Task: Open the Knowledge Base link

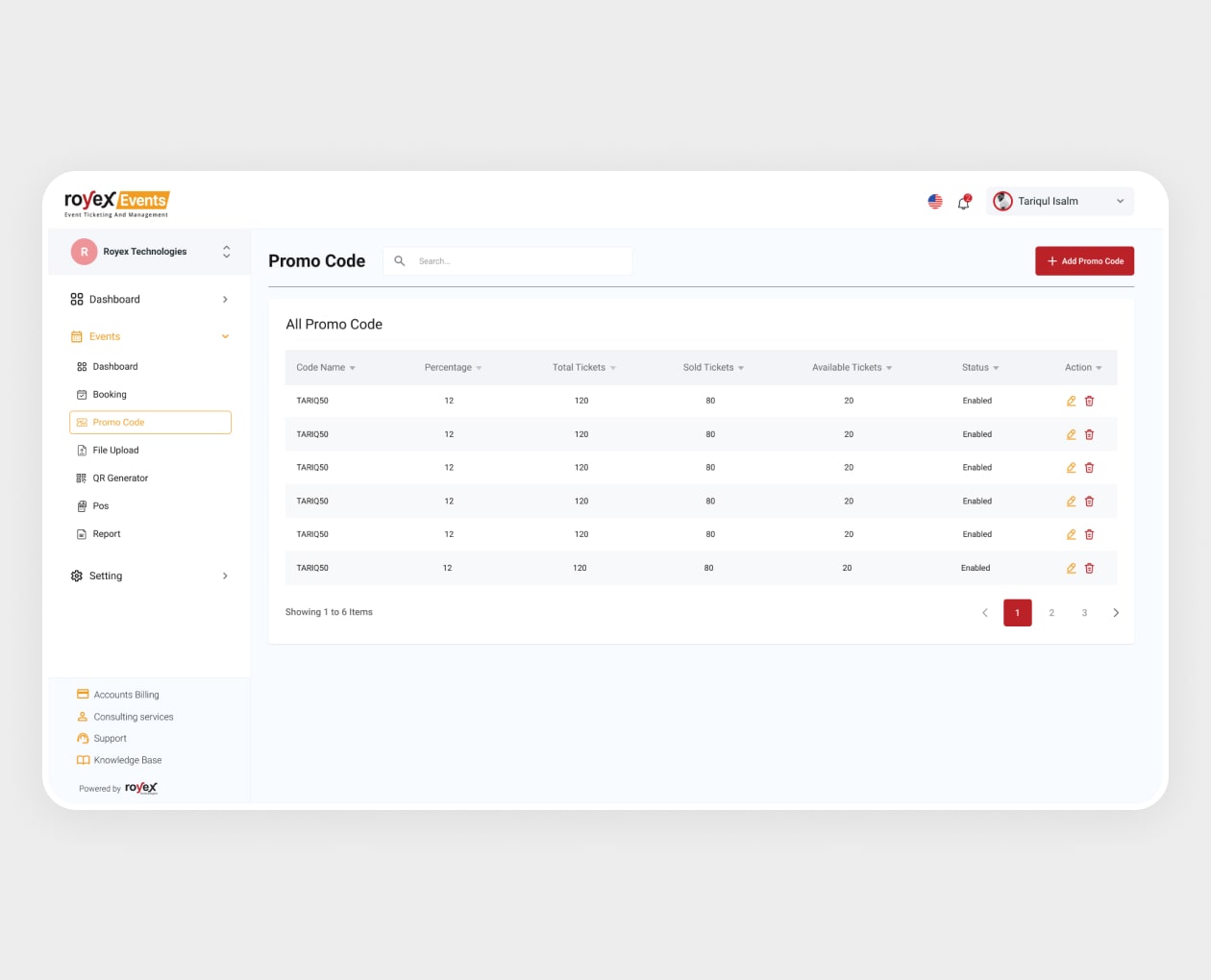Action: 127,761
